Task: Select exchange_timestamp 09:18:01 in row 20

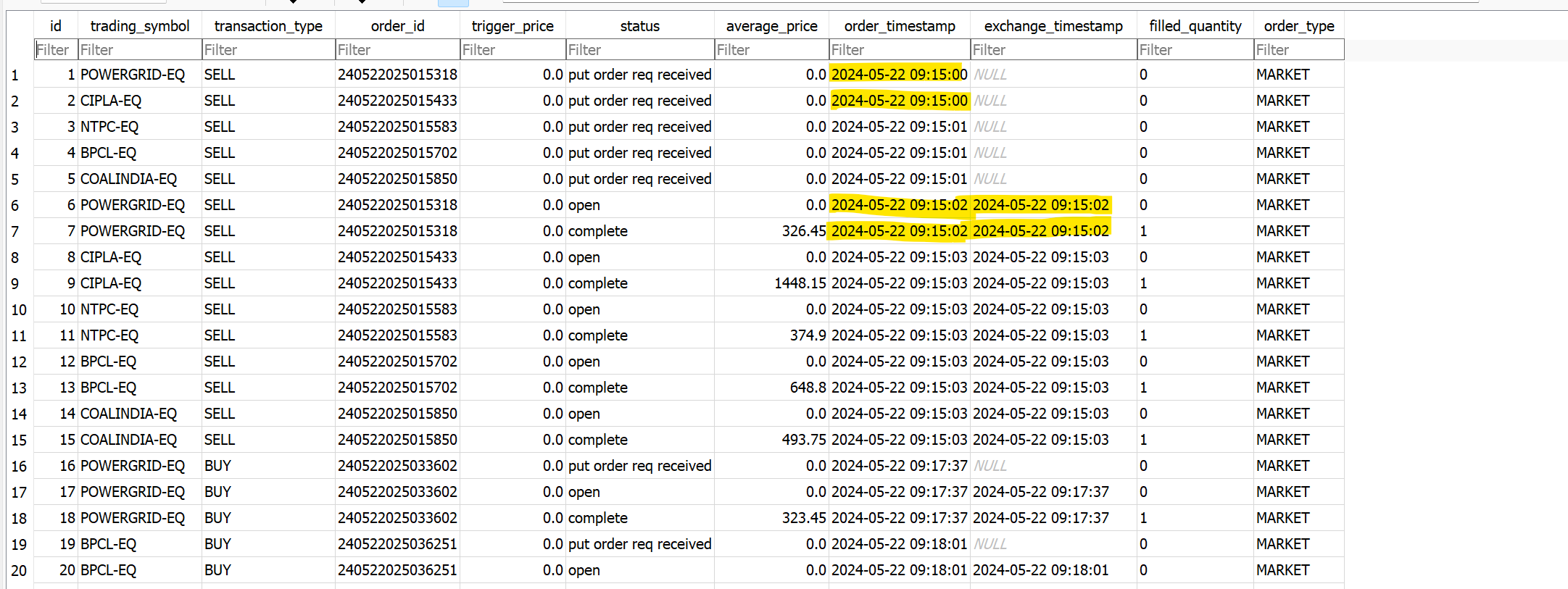Action: point(1053,570)
